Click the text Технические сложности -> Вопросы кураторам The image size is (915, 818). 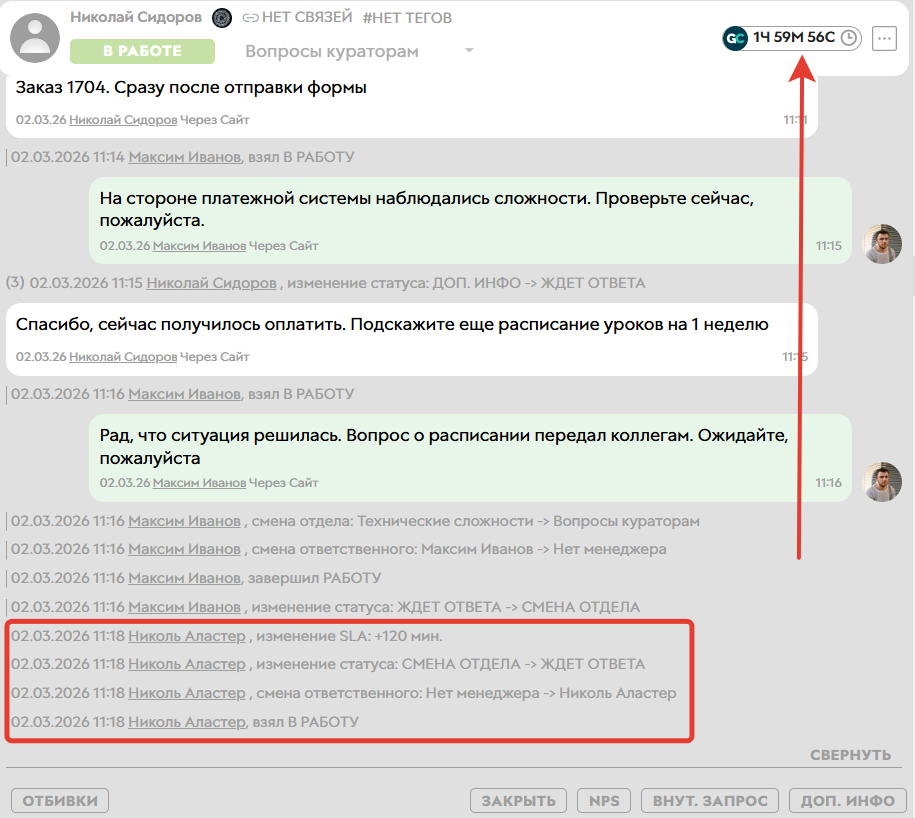pyautogui.click(x=528, y=521)
